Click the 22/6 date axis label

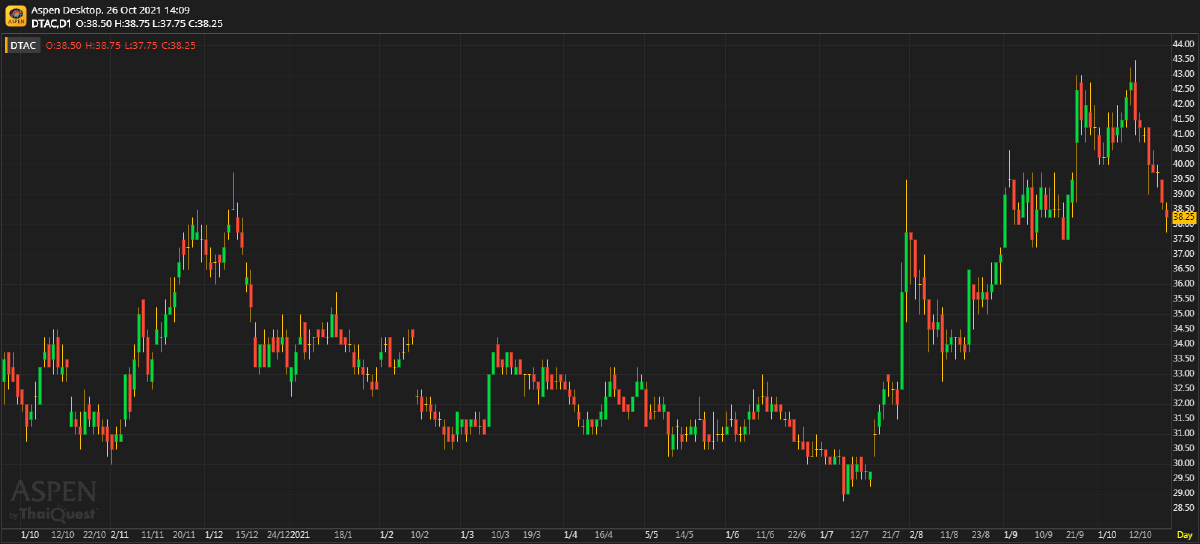[797, 536]
